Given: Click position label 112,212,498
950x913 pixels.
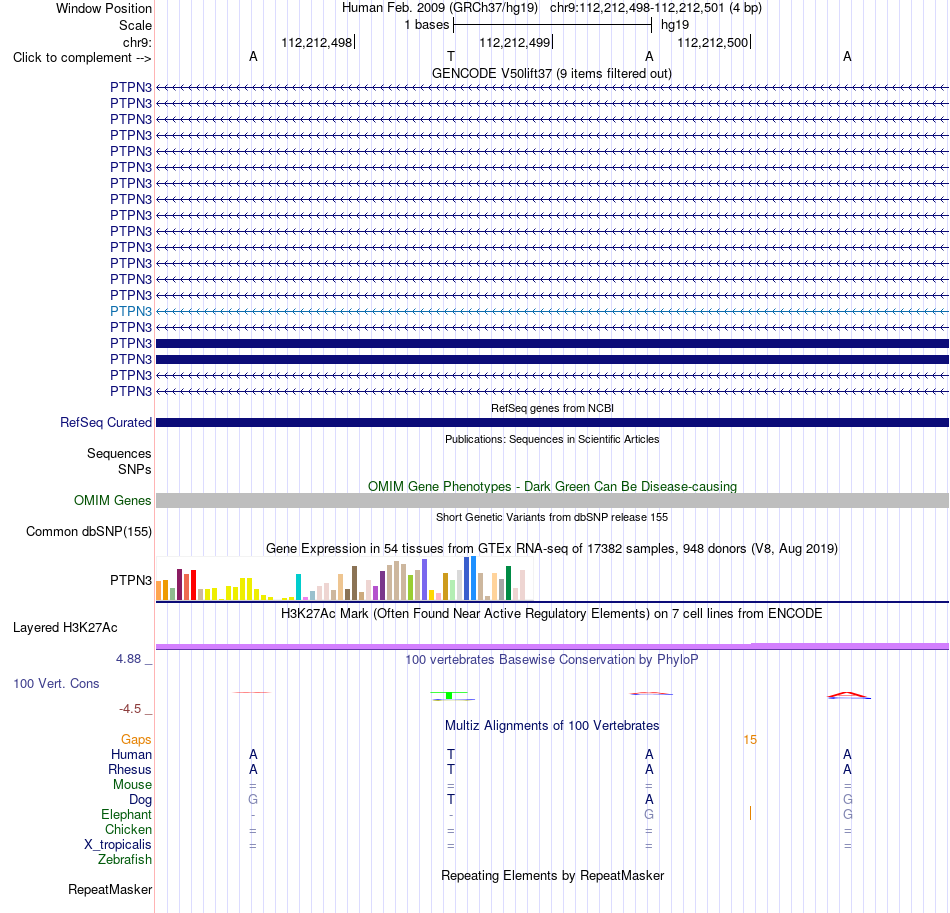Looking at the screenshot, I should [316, 42].
